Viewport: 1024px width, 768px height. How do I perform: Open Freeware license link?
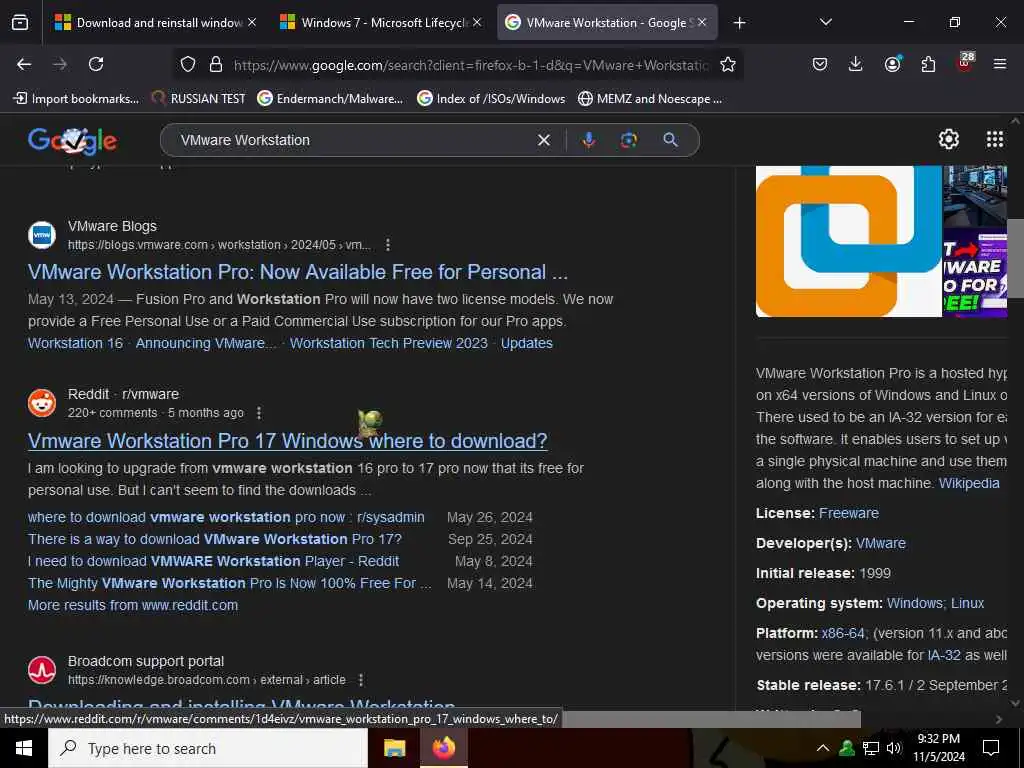[848, 513]
